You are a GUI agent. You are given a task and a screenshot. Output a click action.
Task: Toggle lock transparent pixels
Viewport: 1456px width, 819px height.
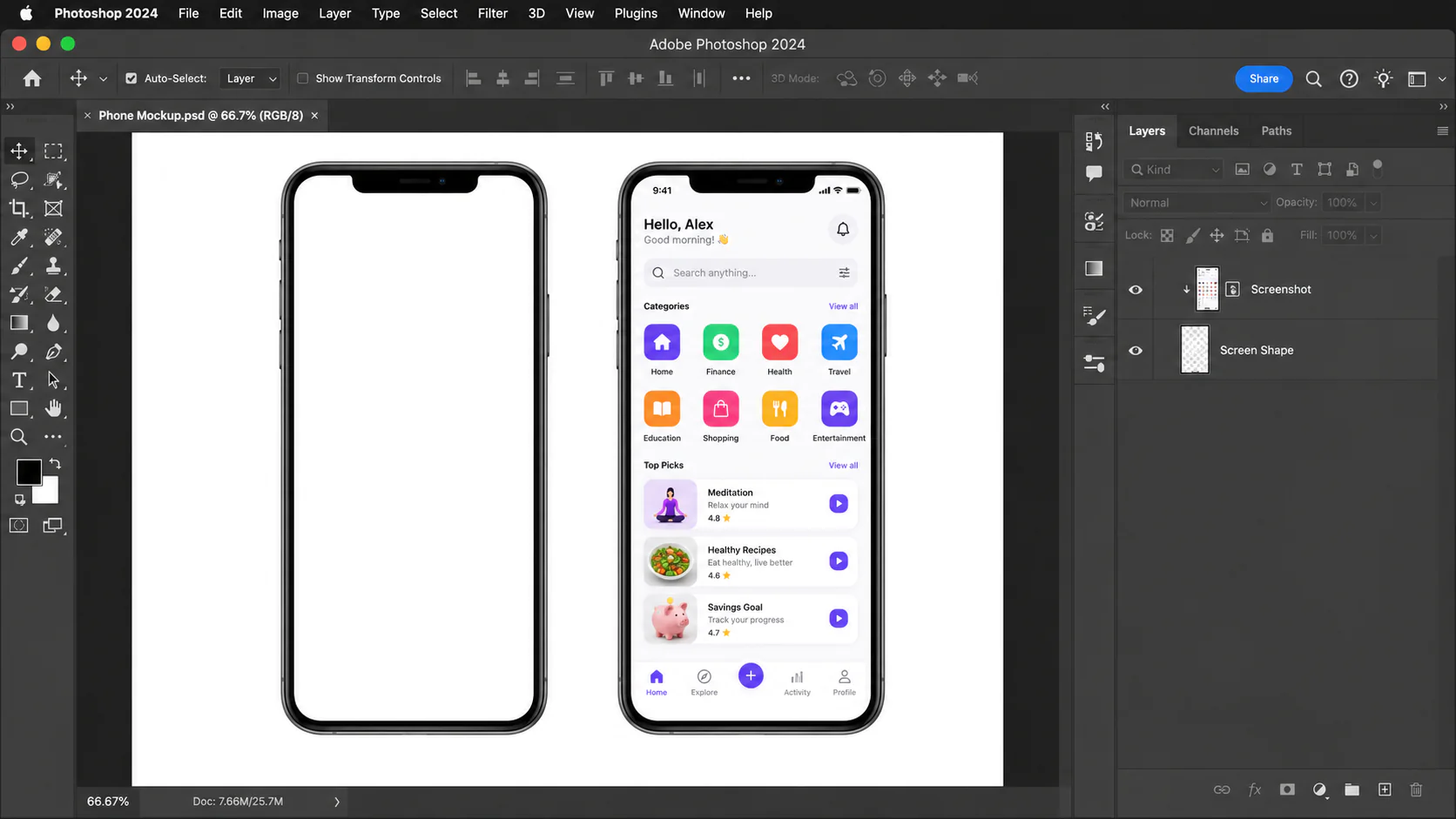1167,236
